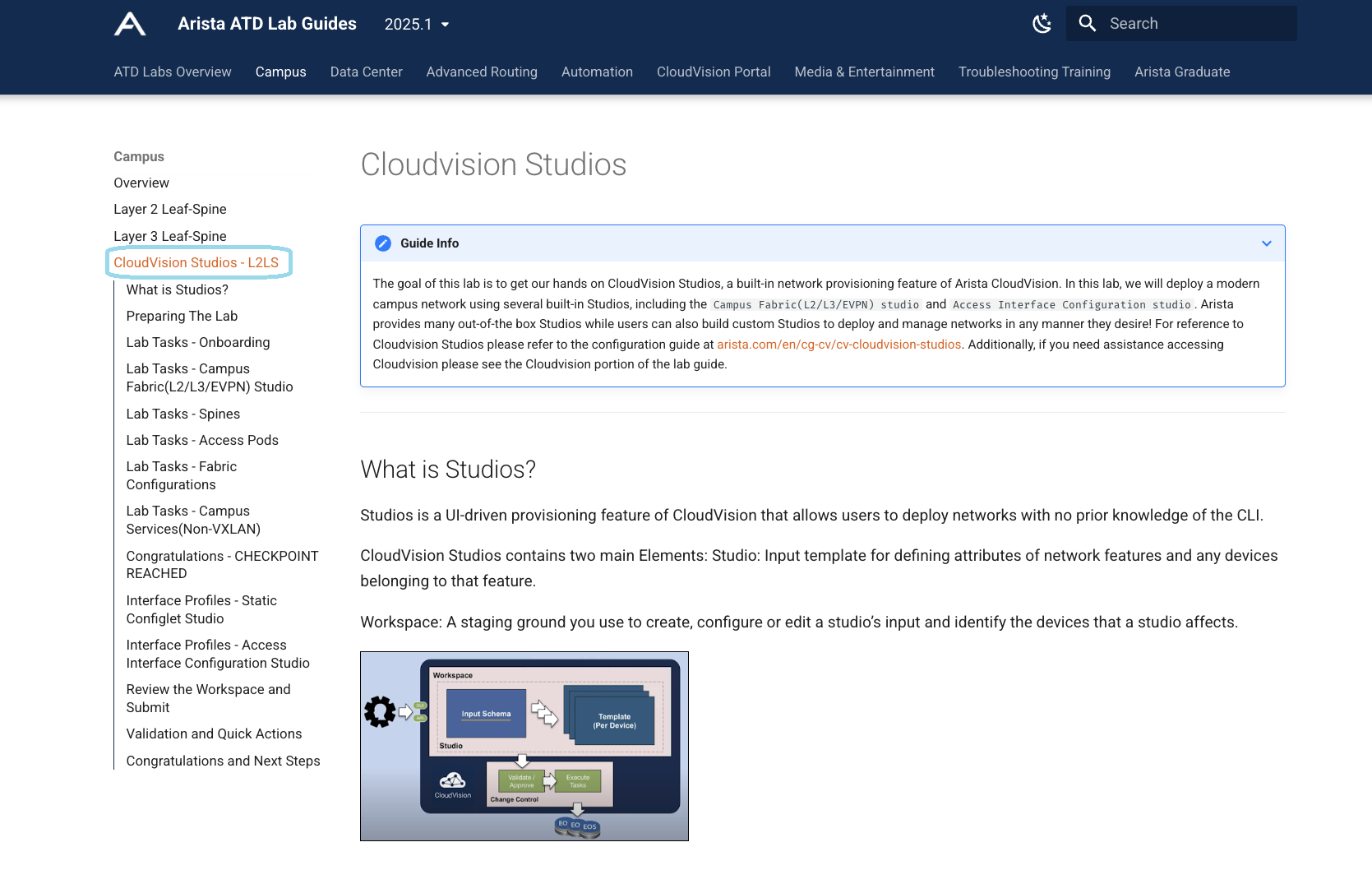Navigate to Review the Workspace and Submit
This screenshot has height=870, width=1372.
pos(208,698)
